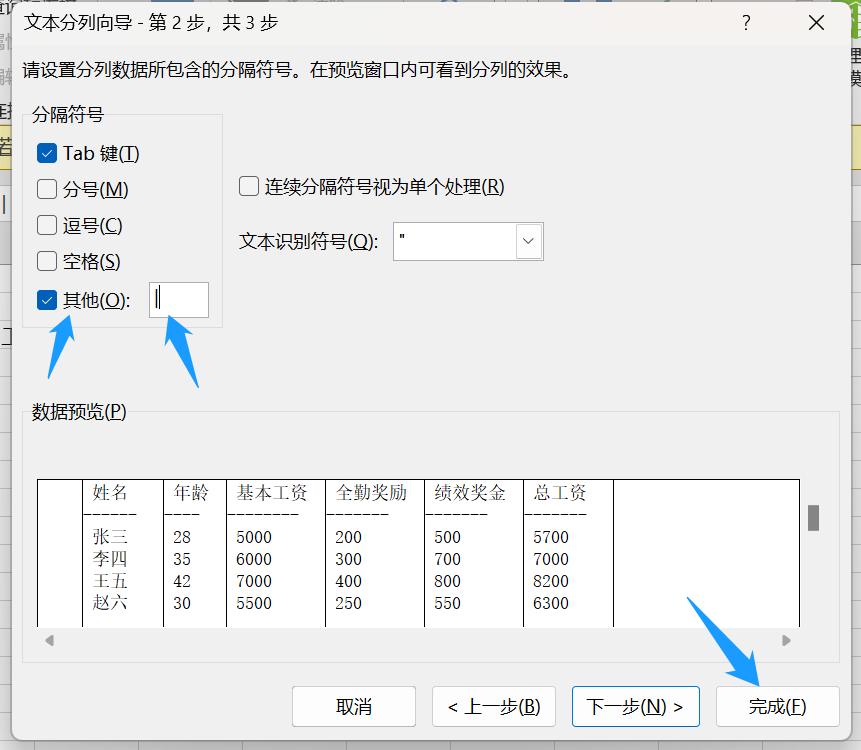Enable the 逗号(C) comma delimiter

pos(45,225)
